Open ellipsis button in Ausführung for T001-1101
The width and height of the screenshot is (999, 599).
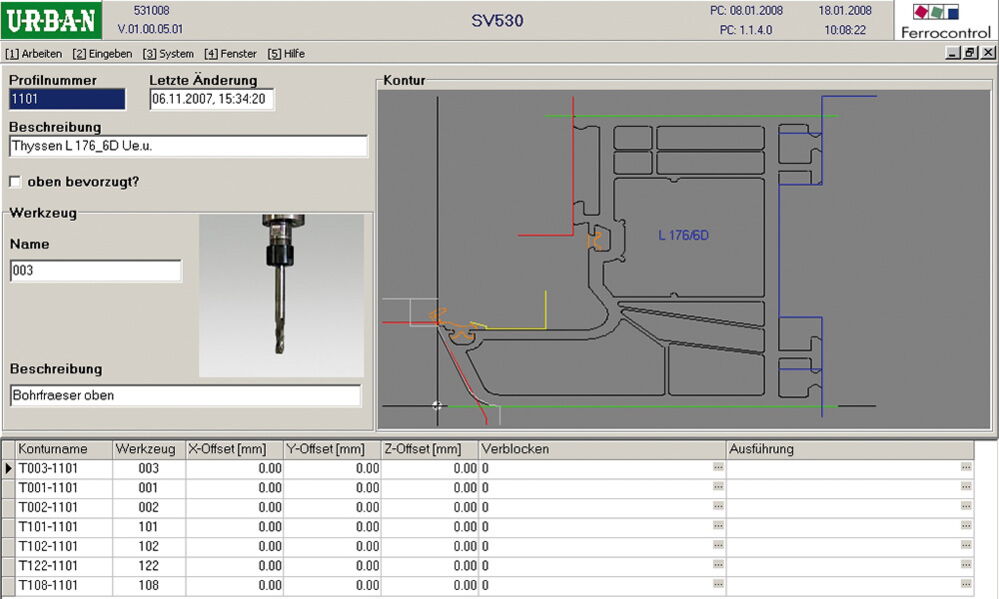965,487
